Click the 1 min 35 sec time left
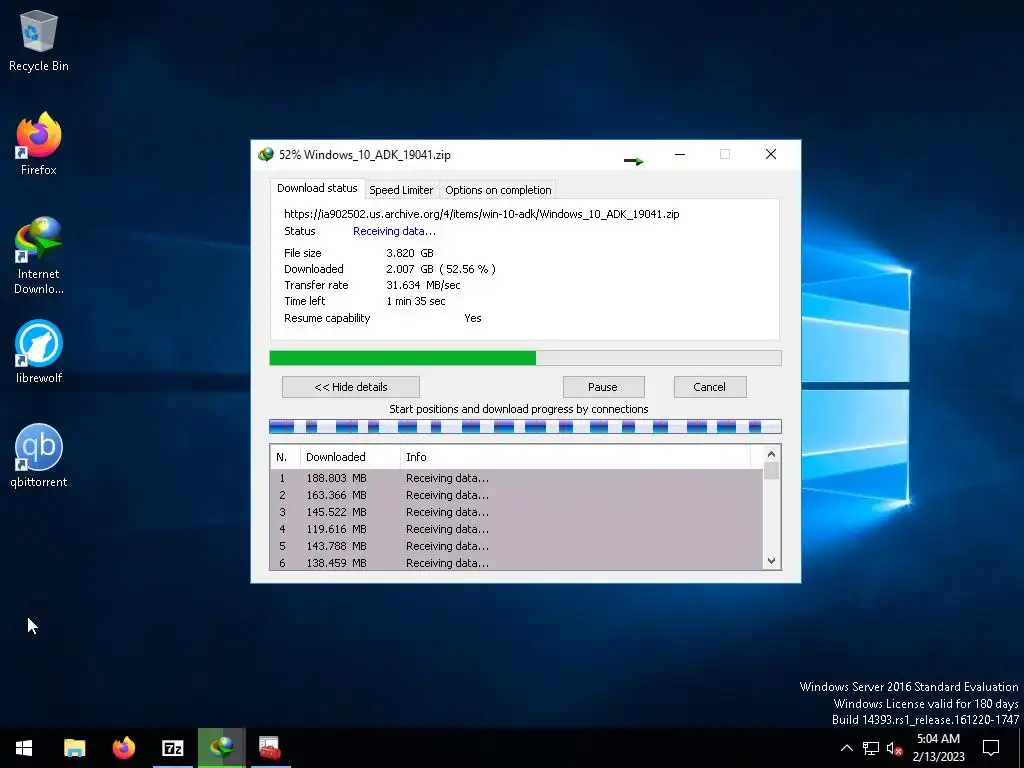This screenshot has width=1024, height=768. [415, 301]
